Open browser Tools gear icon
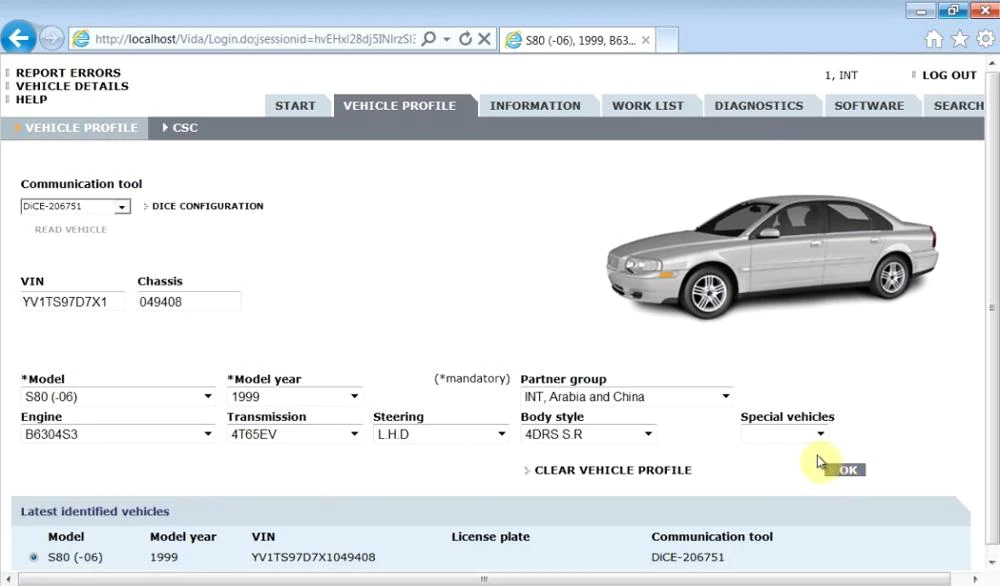Screen dimensions: 1000x586 (985, 39)
